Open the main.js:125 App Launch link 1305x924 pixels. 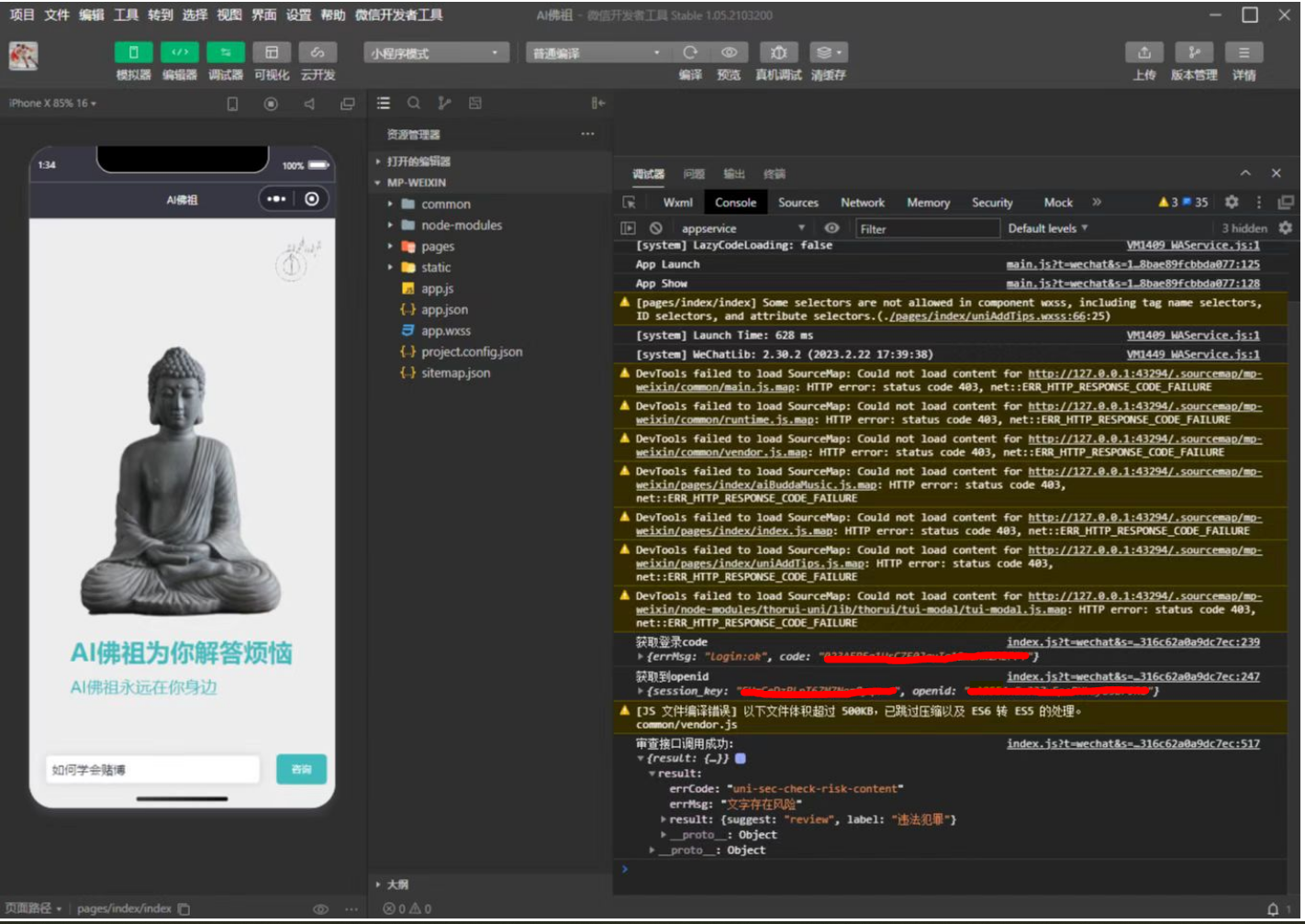[x=1132, y=264]
